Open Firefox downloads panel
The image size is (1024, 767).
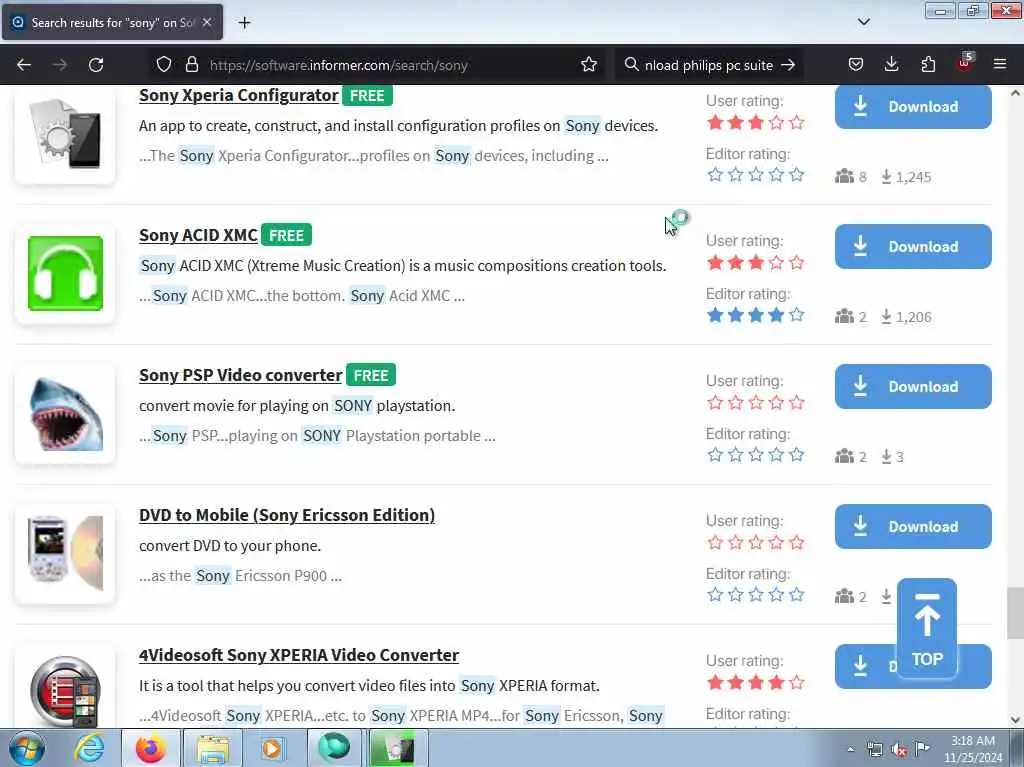891,64
